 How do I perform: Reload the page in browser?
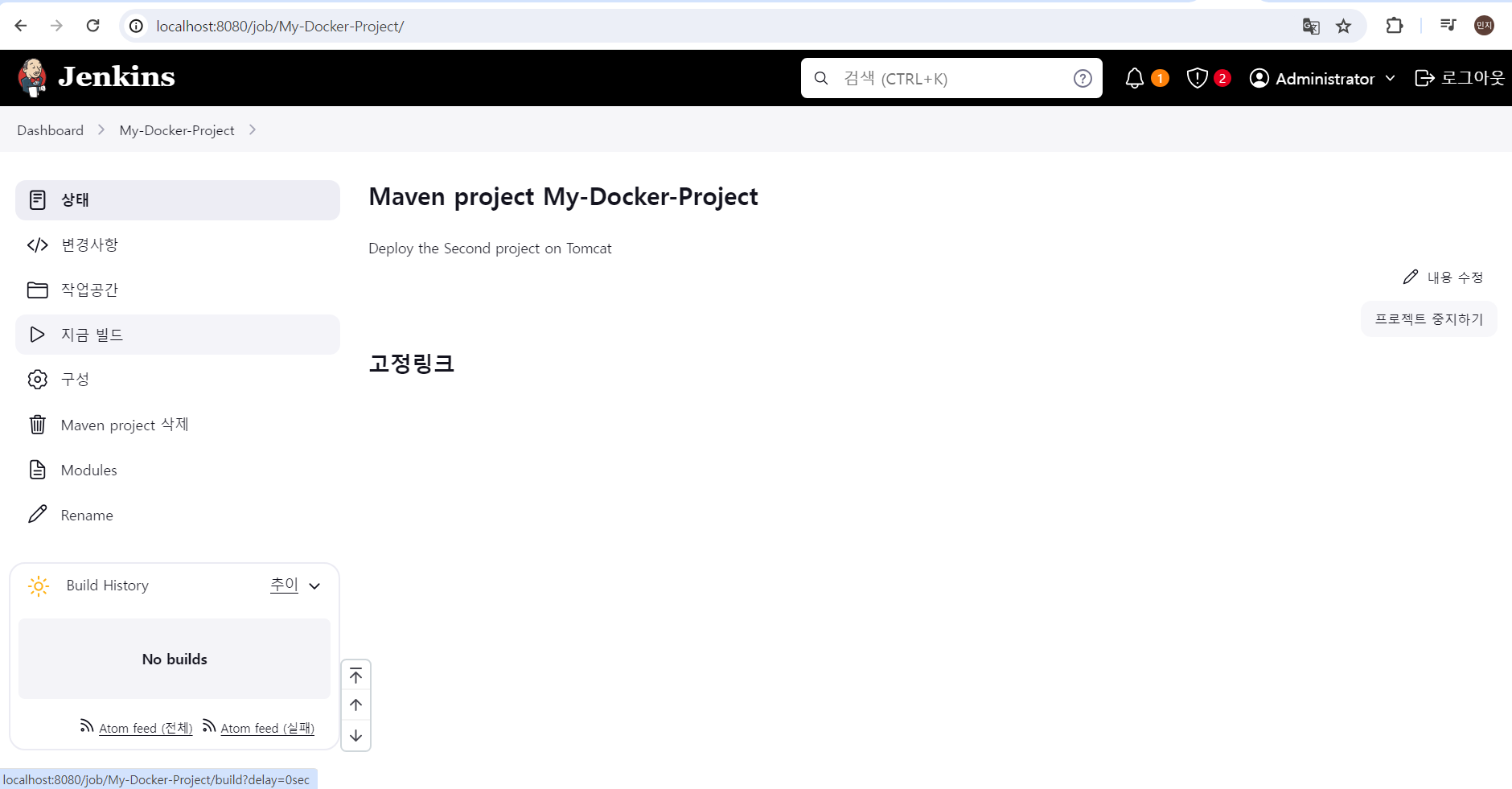[x=93, y=26]
